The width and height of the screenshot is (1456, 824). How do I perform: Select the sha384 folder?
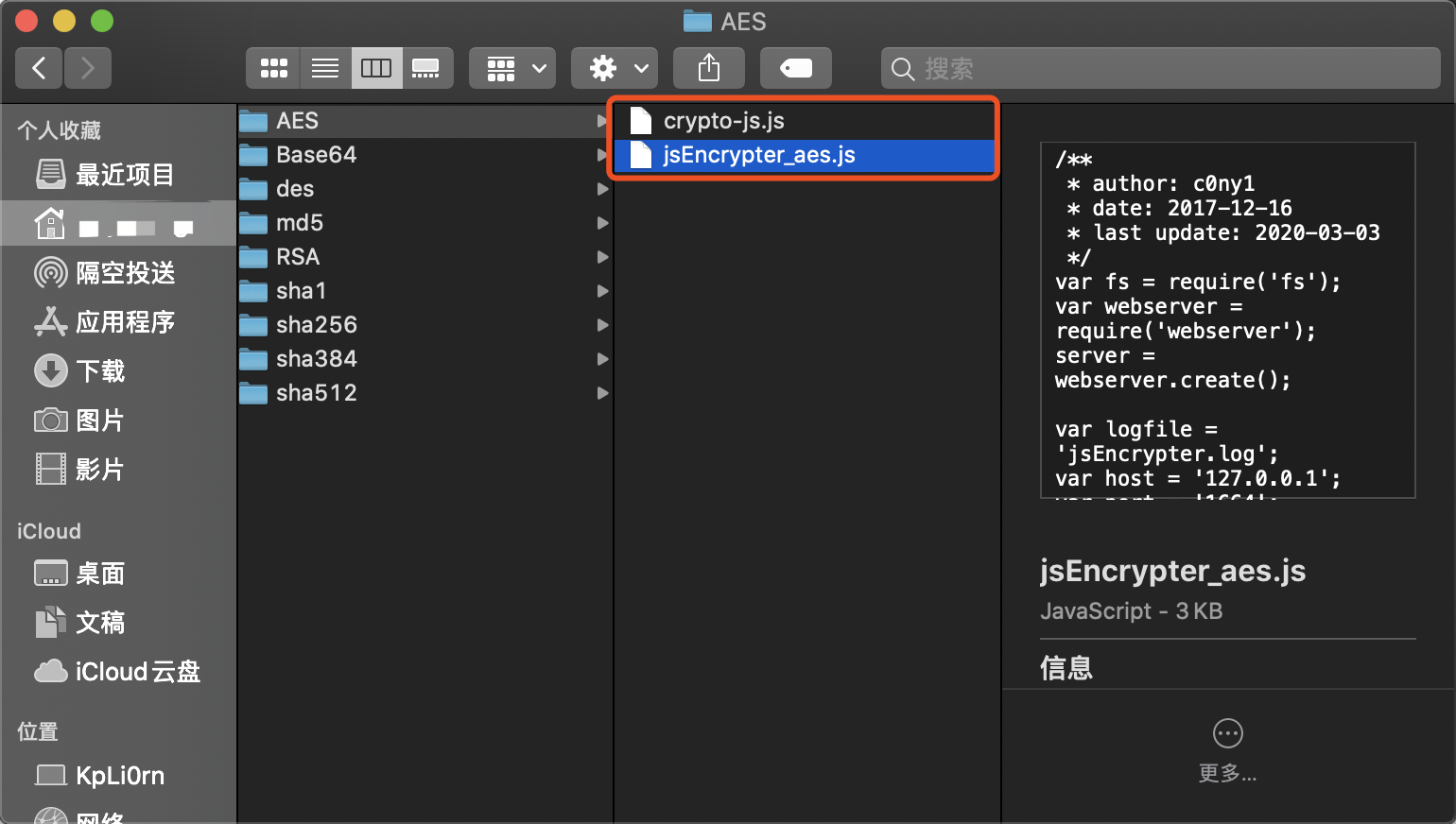(425, 359)
